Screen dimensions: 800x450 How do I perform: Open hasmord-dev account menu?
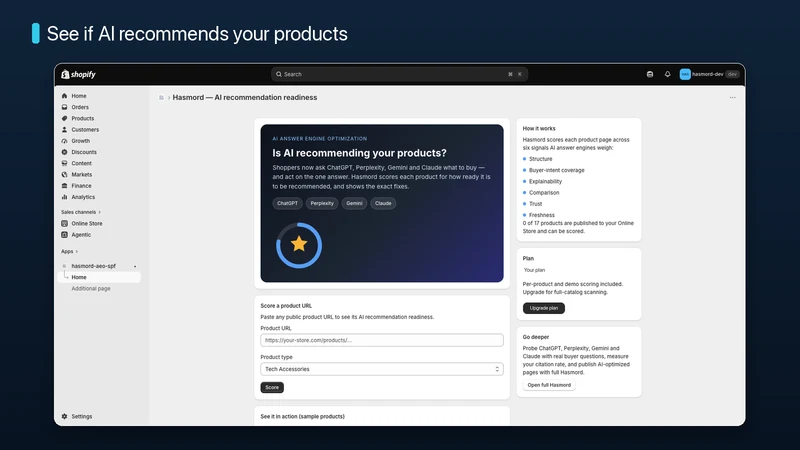tap(709, 74)
